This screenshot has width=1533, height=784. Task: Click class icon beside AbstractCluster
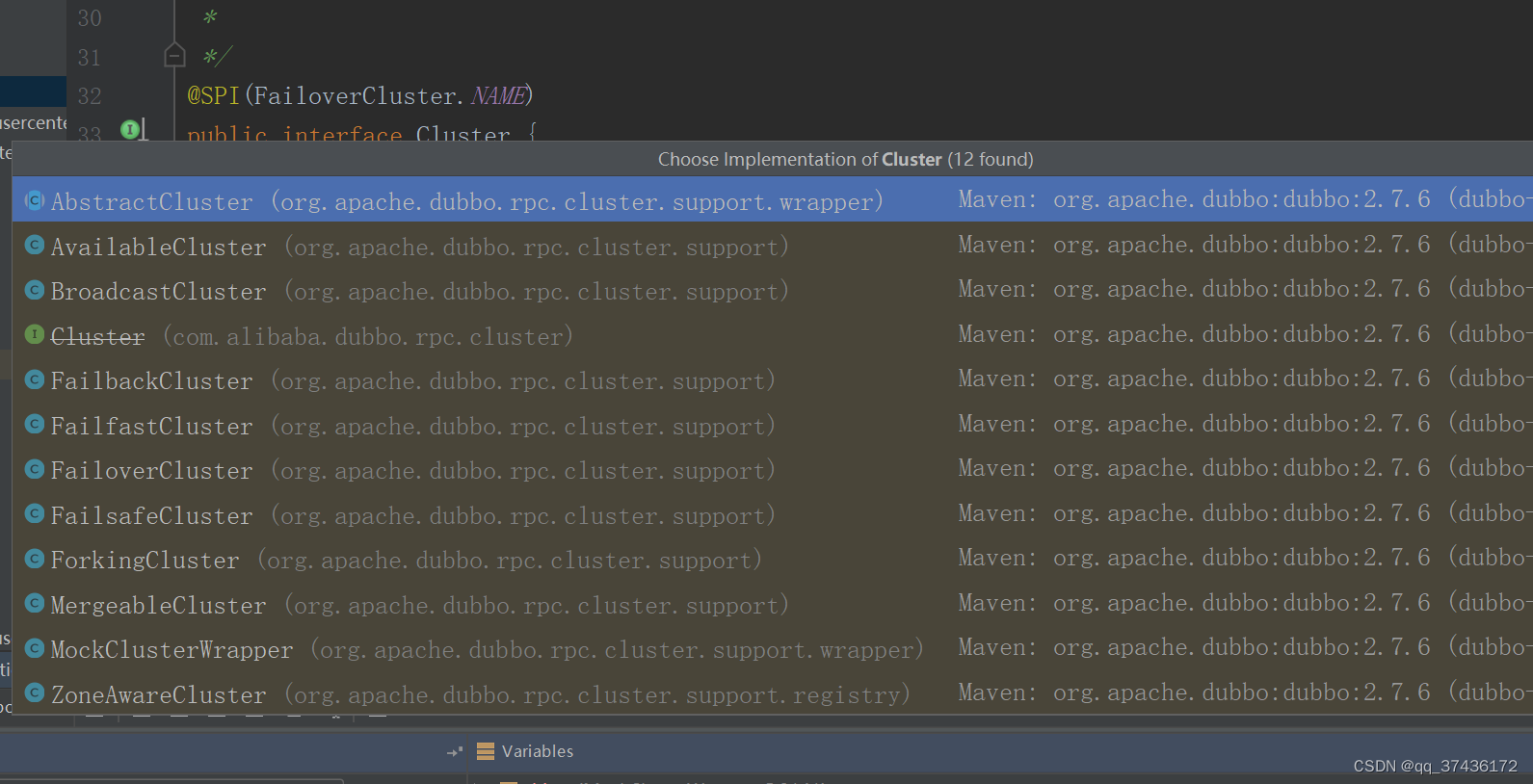tap(35, 200)
